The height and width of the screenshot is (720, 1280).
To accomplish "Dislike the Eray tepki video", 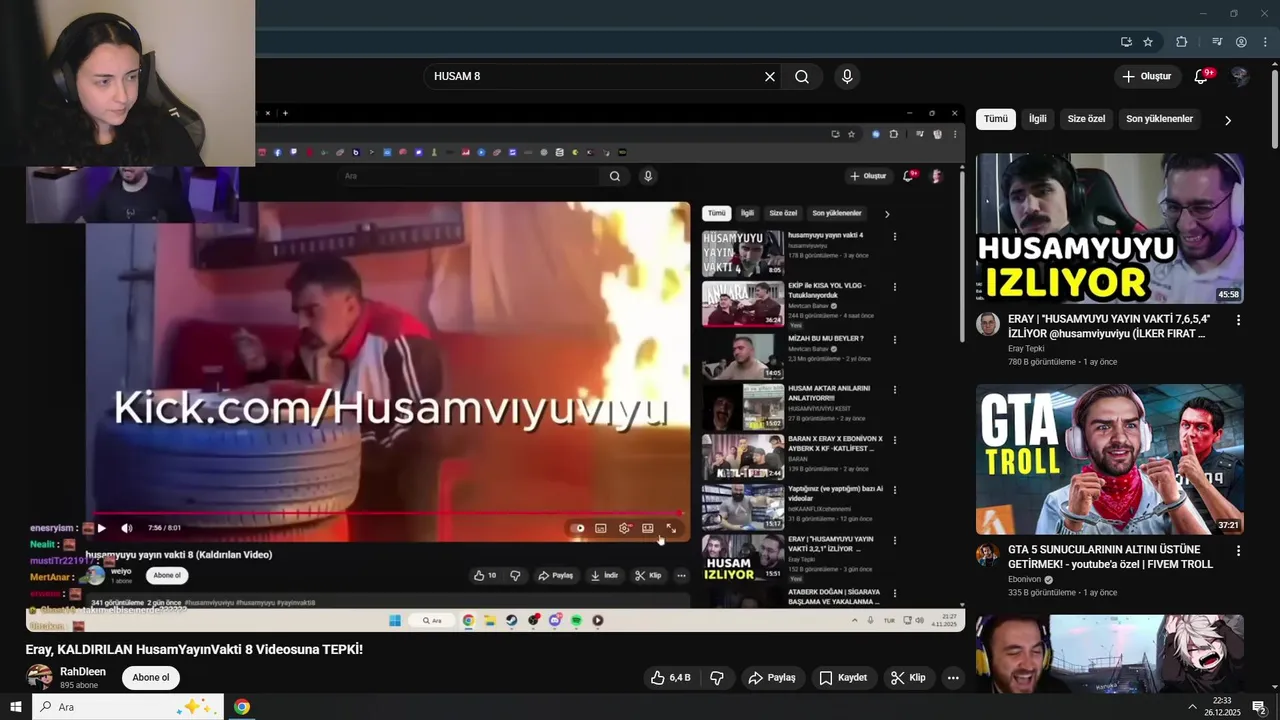I will [x=717, y=678].
